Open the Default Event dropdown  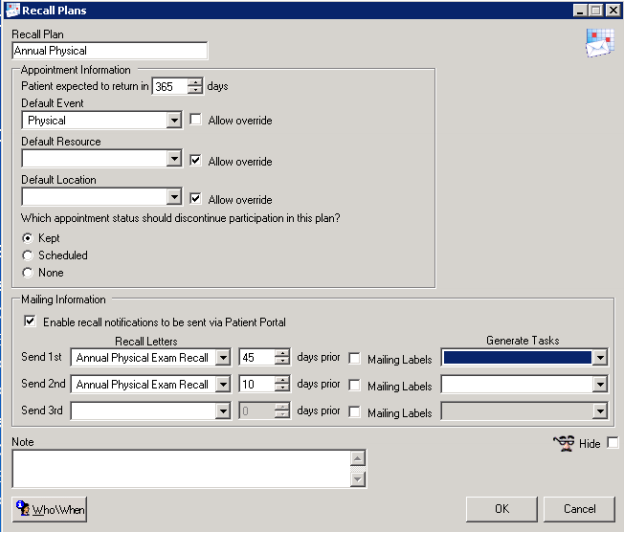click(x=174, y=120)
